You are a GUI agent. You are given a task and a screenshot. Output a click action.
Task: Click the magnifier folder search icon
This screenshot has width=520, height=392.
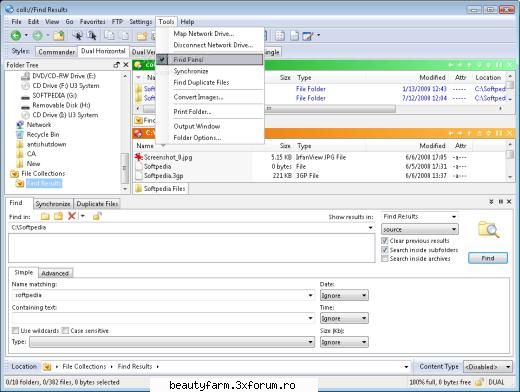pos(488,229)
